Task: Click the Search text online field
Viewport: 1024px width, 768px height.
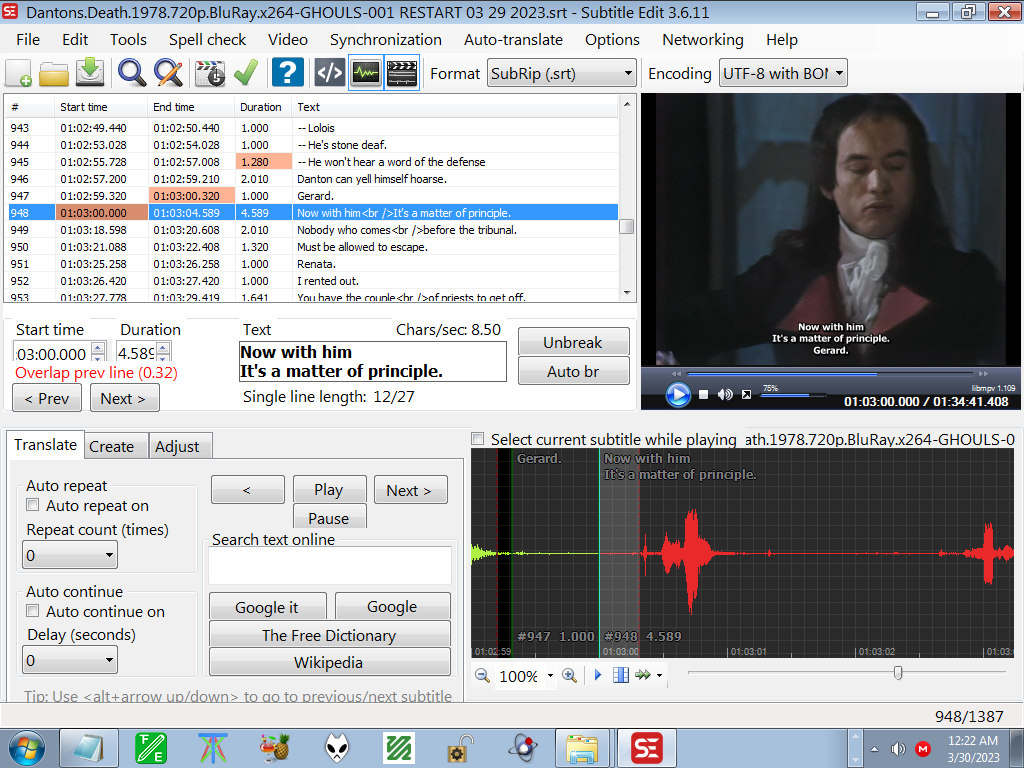Action: (330, 566)
